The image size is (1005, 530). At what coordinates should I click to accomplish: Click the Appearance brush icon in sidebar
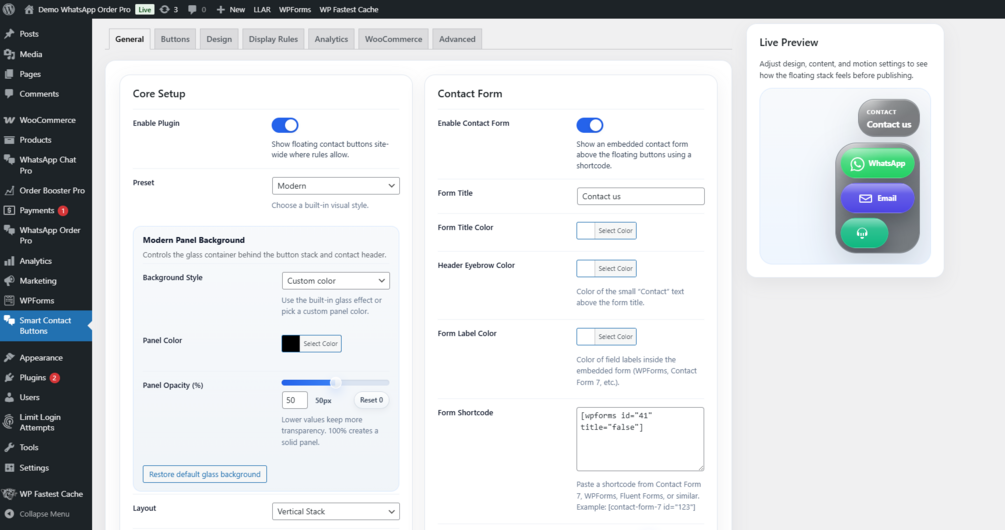pyautogui.click(x=9, y=358)
